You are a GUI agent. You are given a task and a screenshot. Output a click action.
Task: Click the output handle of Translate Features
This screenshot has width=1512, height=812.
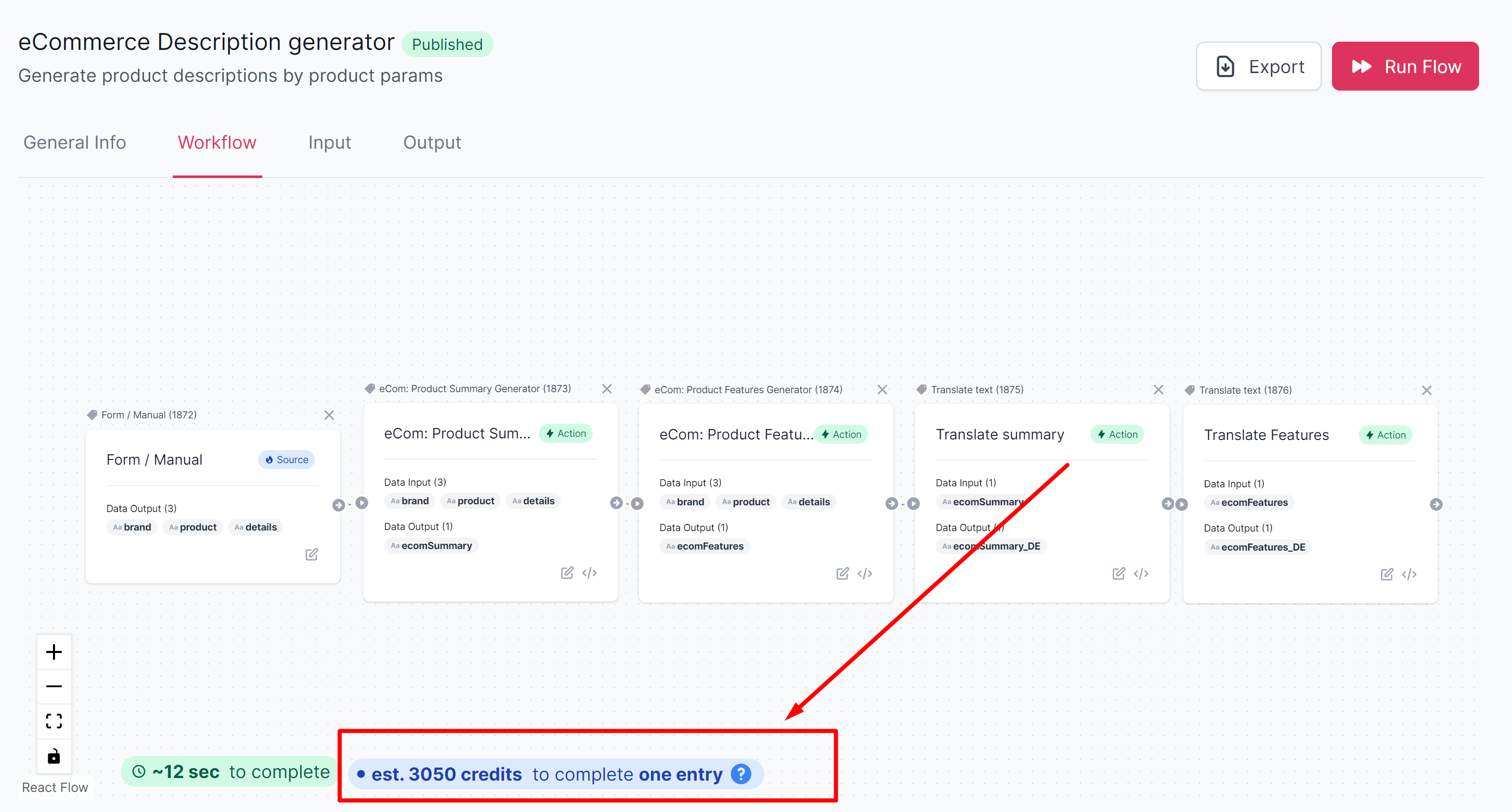[x=1436, y=504]
